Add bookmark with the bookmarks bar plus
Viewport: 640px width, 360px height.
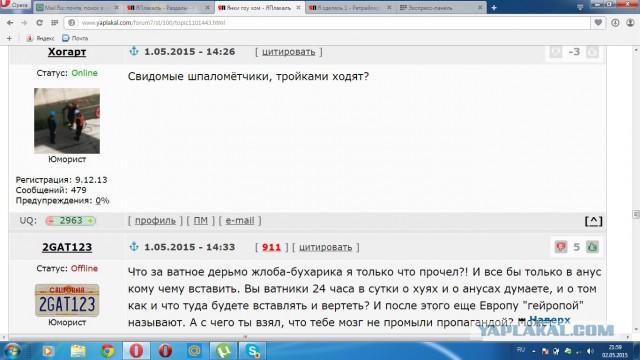tap(9, 38)
